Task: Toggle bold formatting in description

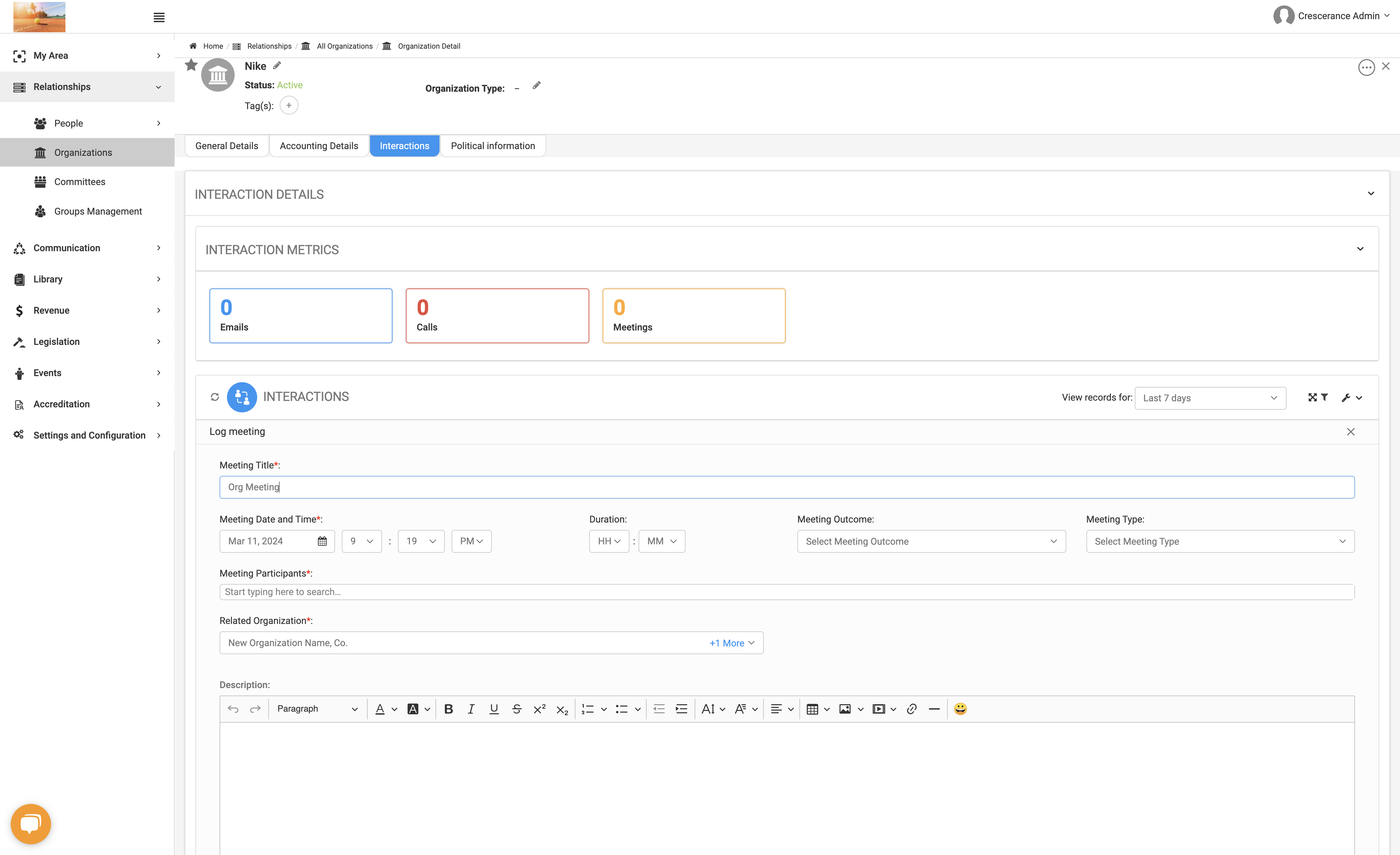Action: [x=448, y=709]
